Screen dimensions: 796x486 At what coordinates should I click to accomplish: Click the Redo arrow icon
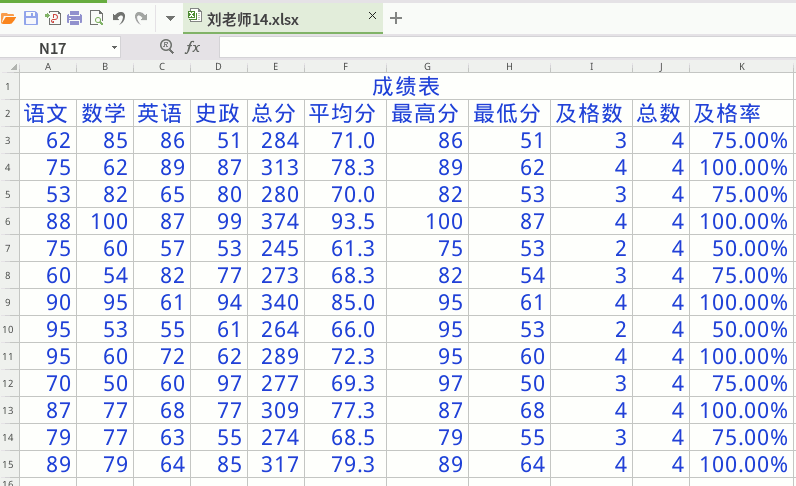pyautogui.click(x=141, y=18)
